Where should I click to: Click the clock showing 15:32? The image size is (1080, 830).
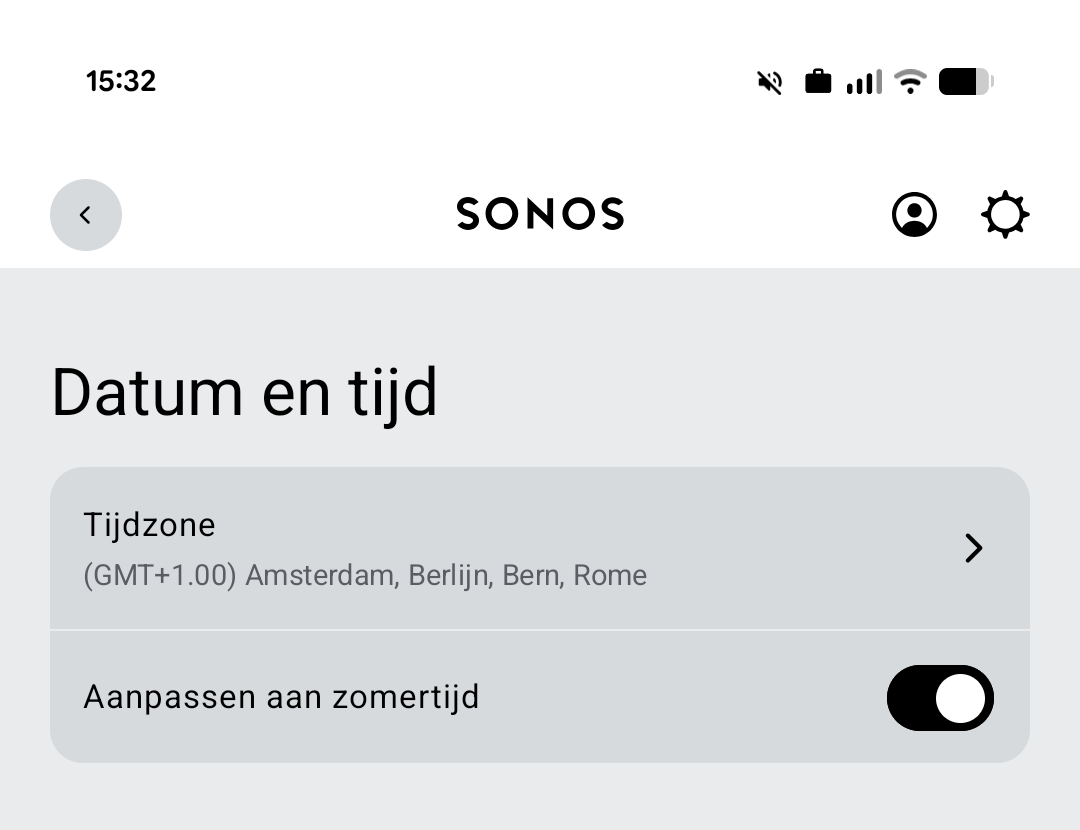[x=121, y=81]
